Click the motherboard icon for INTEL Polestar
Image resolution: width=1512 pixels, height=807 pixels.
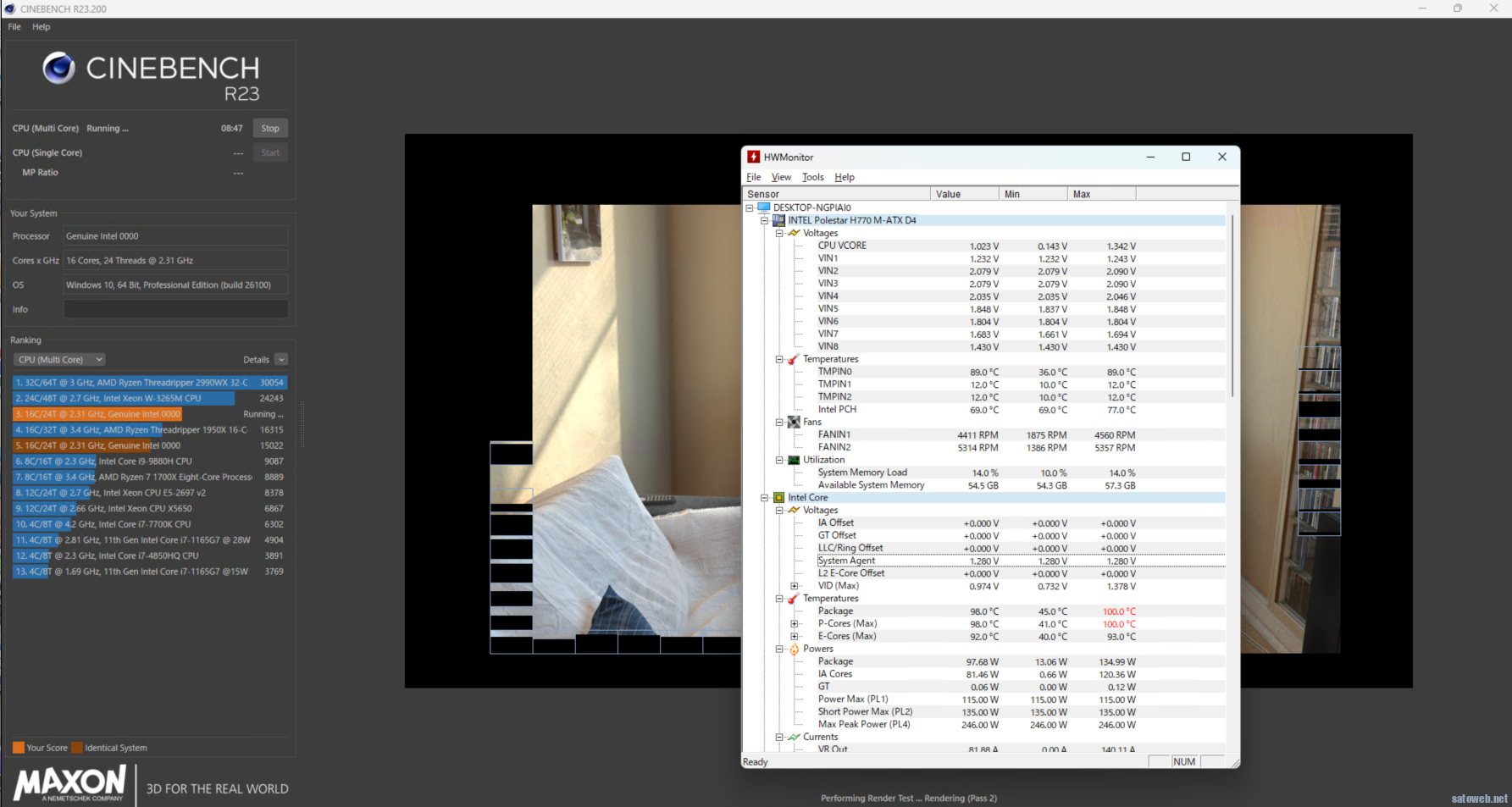pos(779,220)
